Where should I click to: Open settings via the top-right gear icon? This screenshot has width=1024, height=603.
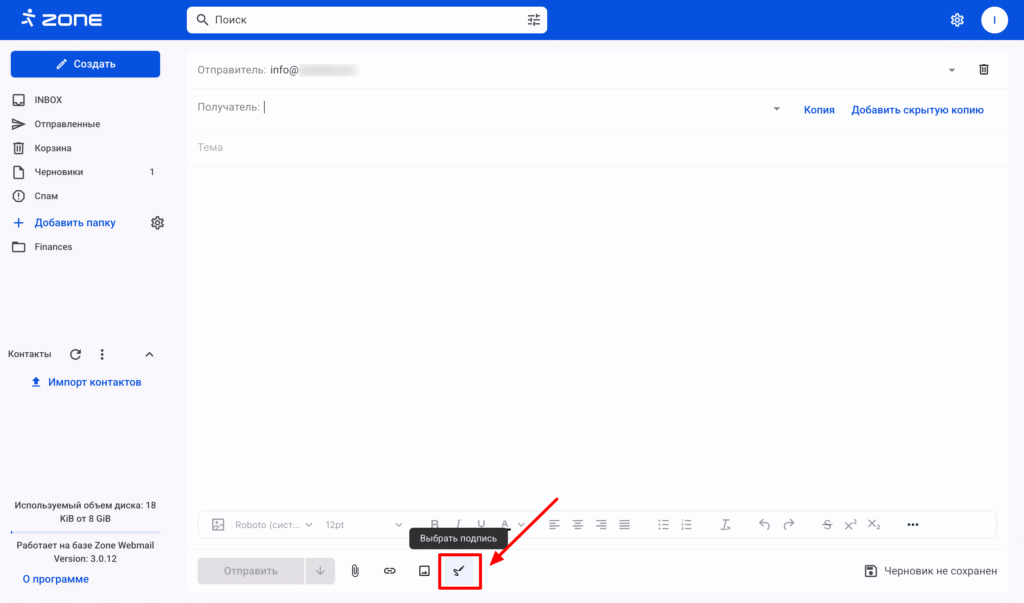(x=957, y=20)
